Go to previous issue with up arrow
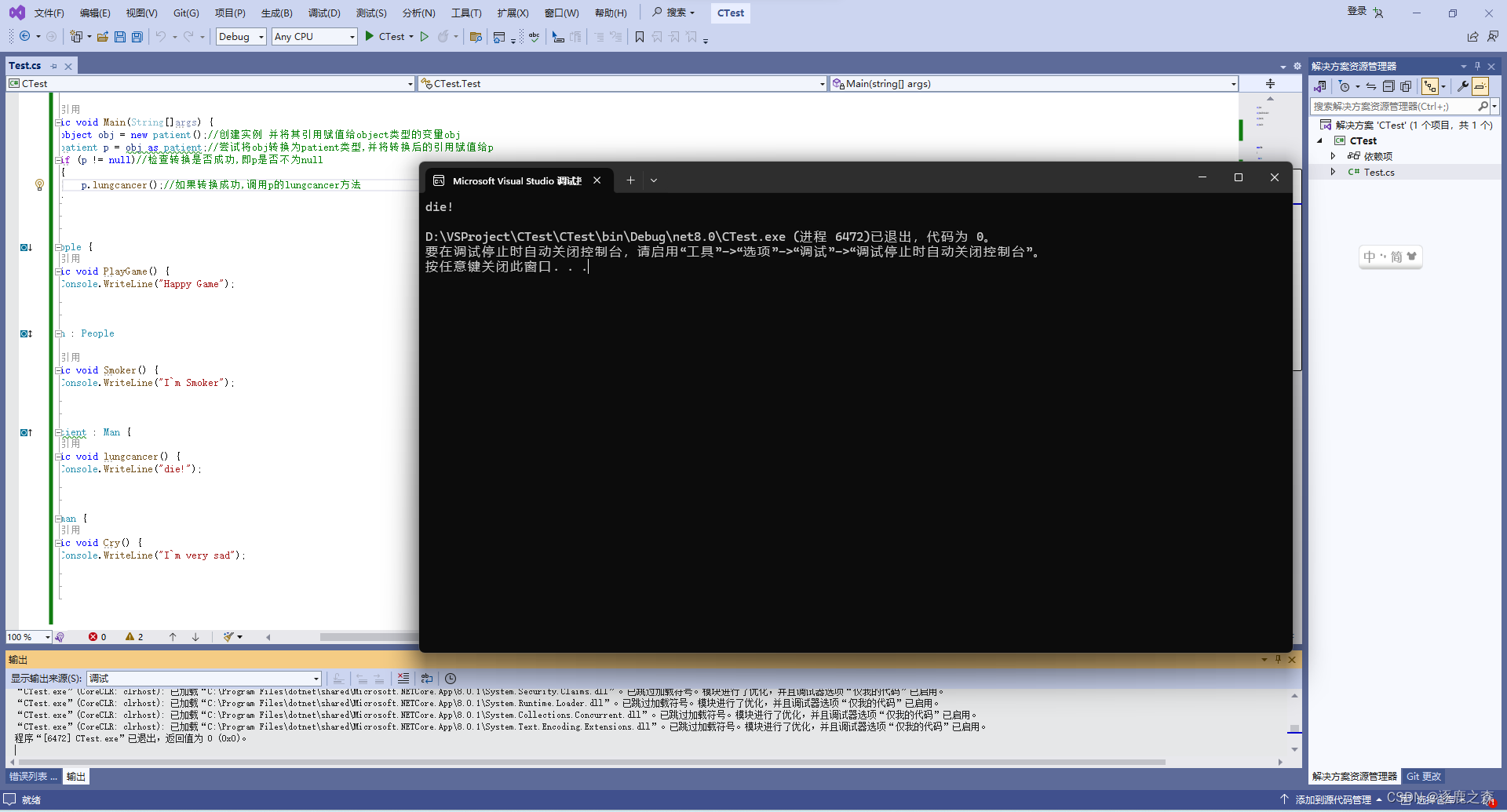This screenshot has width=1507, height=812. [x=173, y=637]
